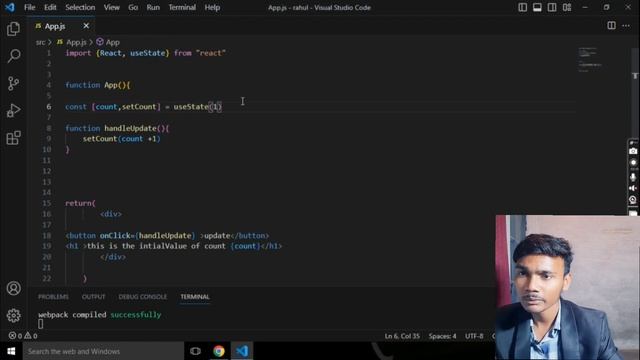Open the File menu
The image size is (640, 360).
29,7
